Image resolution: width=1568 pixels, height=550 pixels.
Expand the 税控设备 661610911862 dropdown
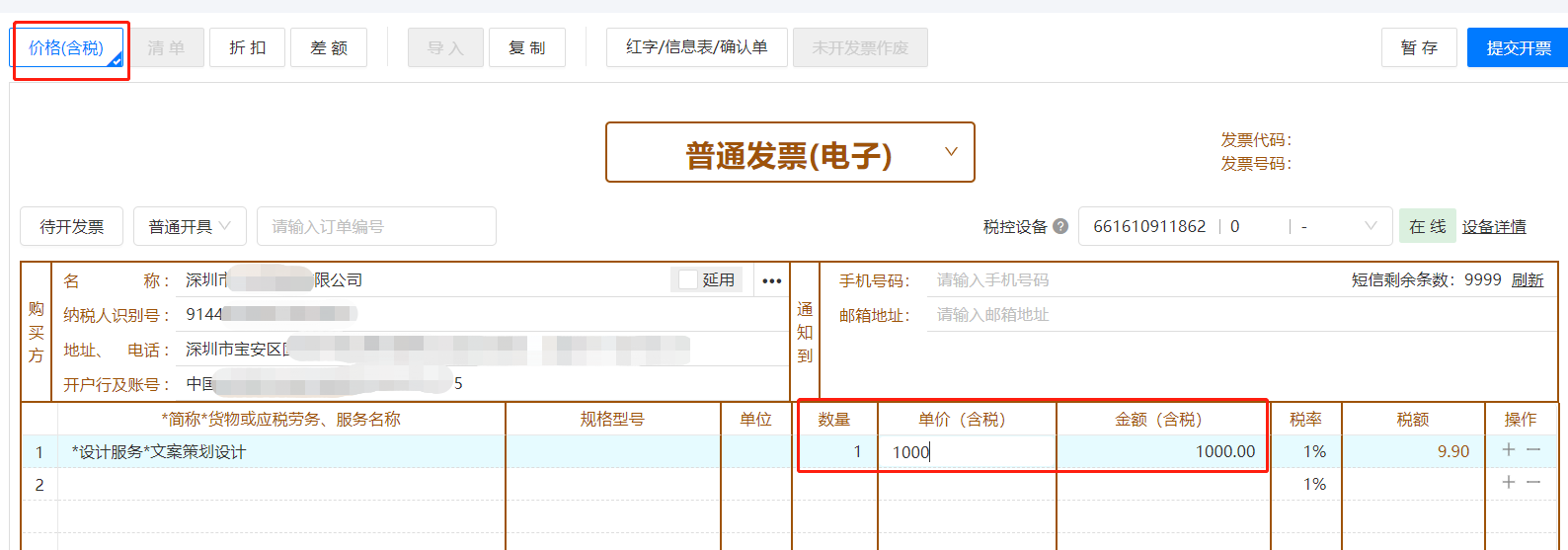[1235, 226]
